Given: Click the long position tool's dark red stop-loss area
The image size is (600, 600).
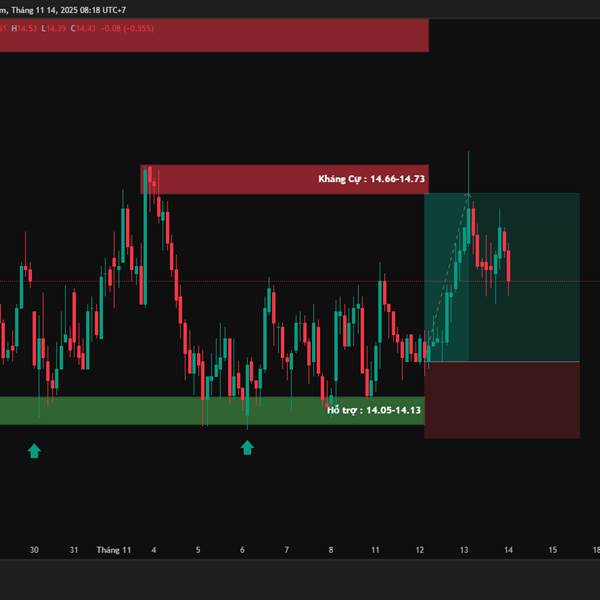Looking at the screenshot, I should pyautogui.click(x=502, y=400).
